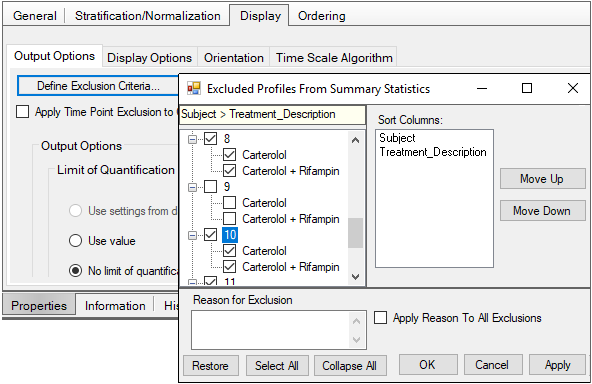Click the Collapse All button
The image size is (592, 384).
350,365
